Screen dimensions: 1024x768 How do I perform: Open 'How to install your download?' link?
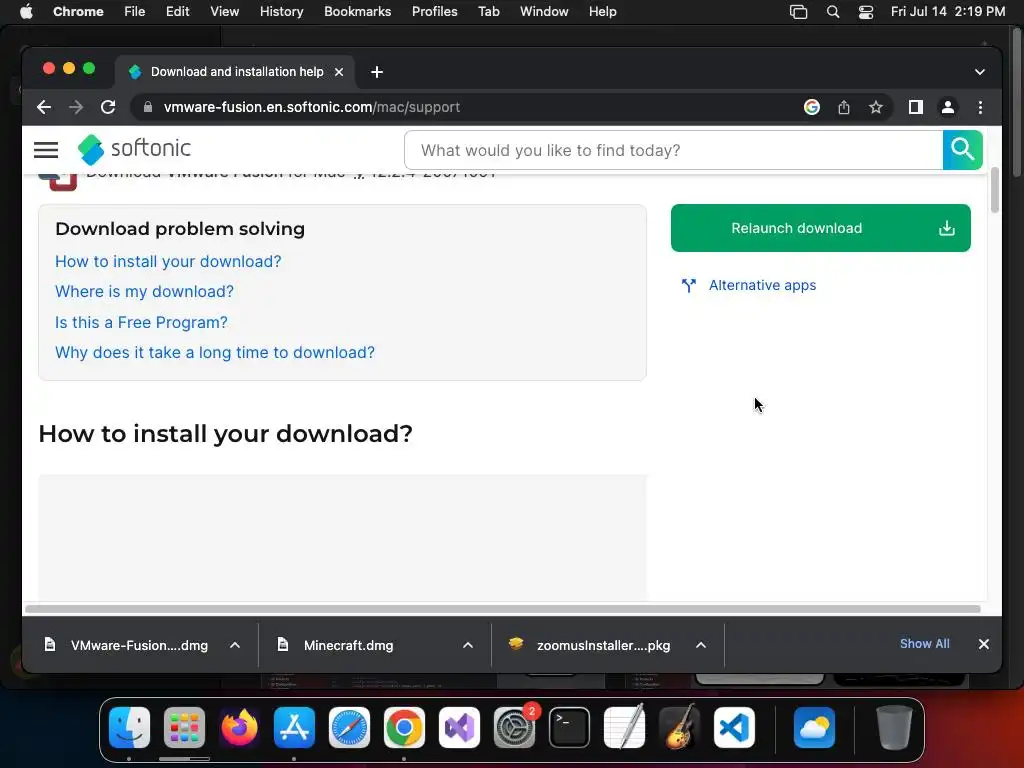[x=168, y=261]
